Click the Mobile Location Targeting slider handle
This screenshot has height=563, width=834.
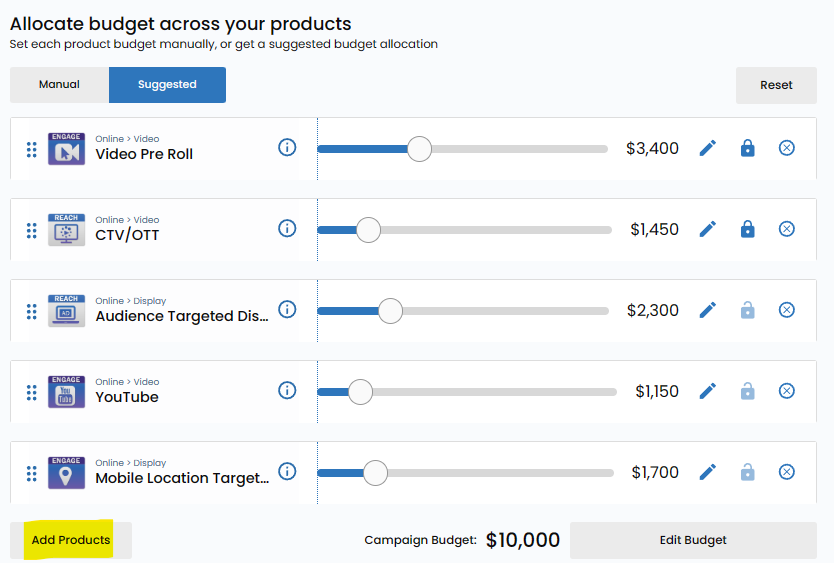[x=375, y=473]
